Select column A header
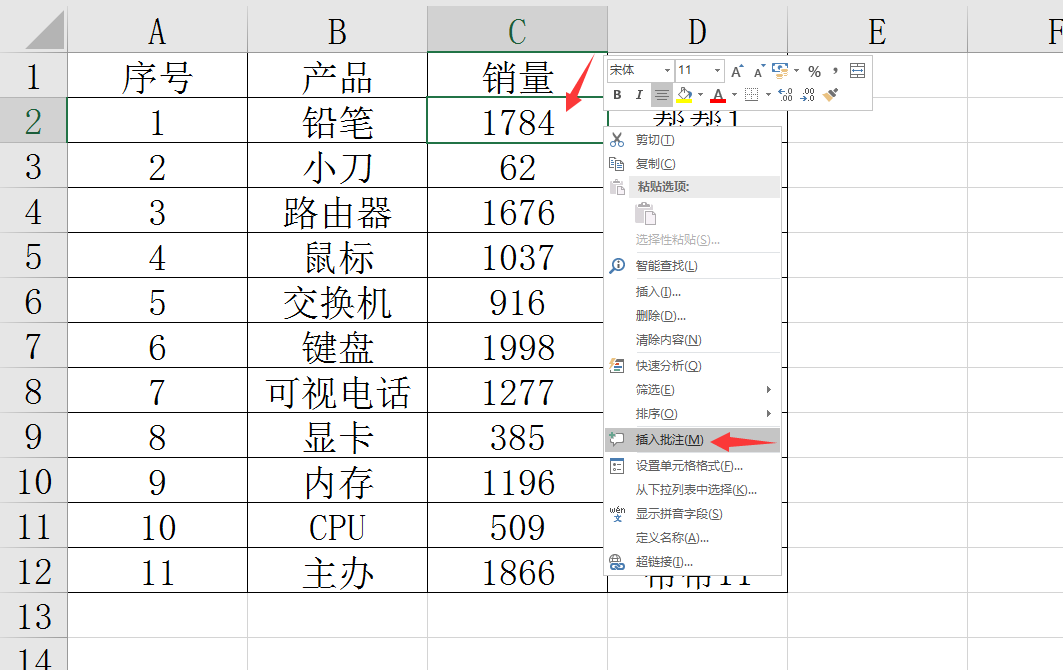Viewport: 1063px width, 670px height. [x=157, y=30]
